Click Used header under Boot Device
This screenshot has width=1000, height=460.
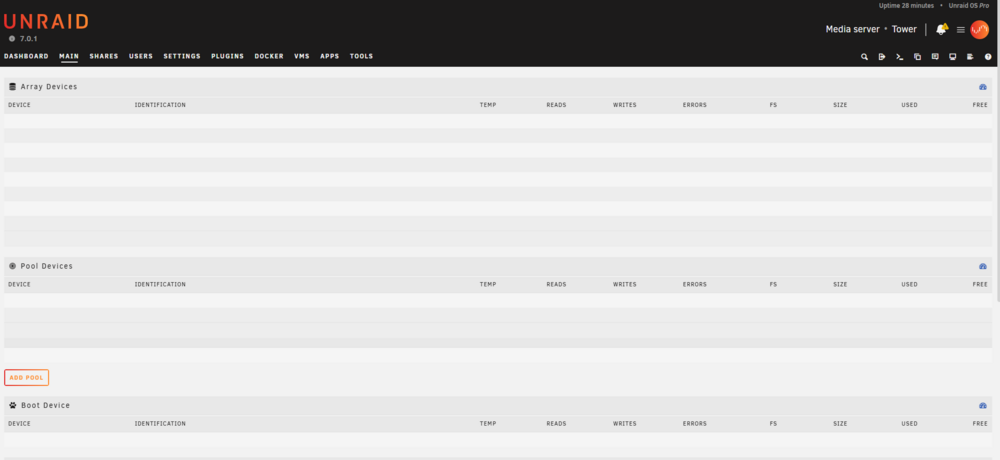tap(909, 424)
